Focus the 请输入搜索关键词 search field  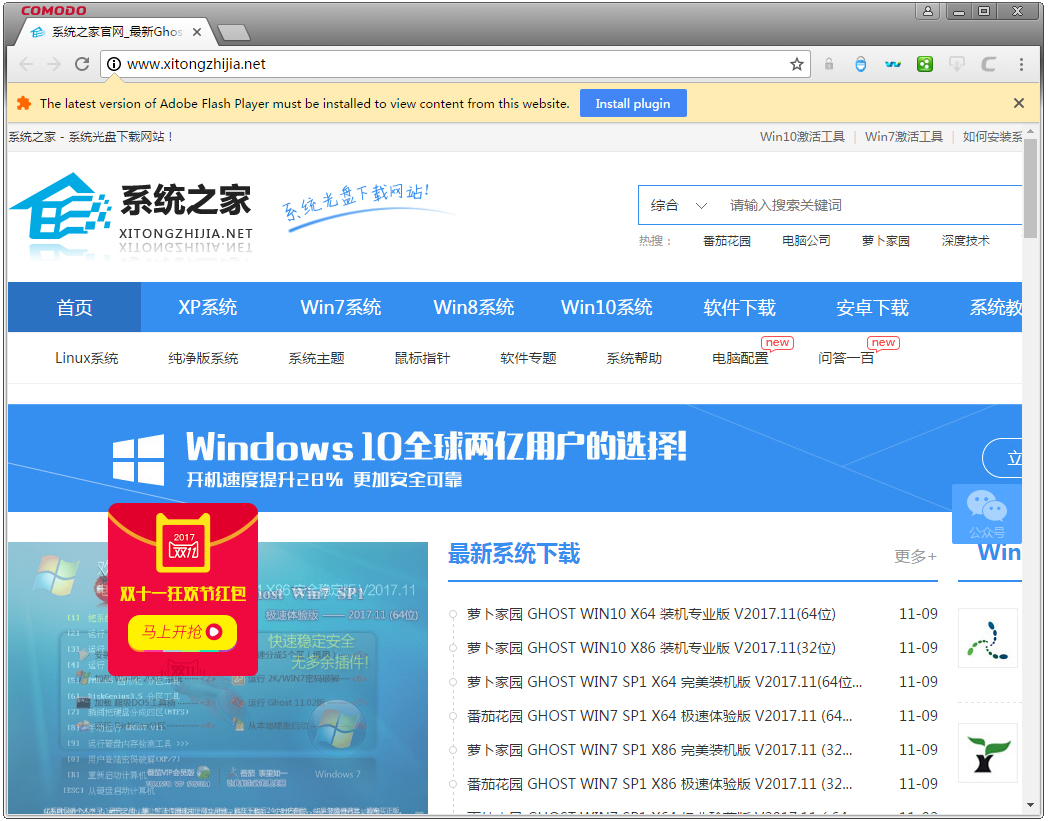[870, 205]
